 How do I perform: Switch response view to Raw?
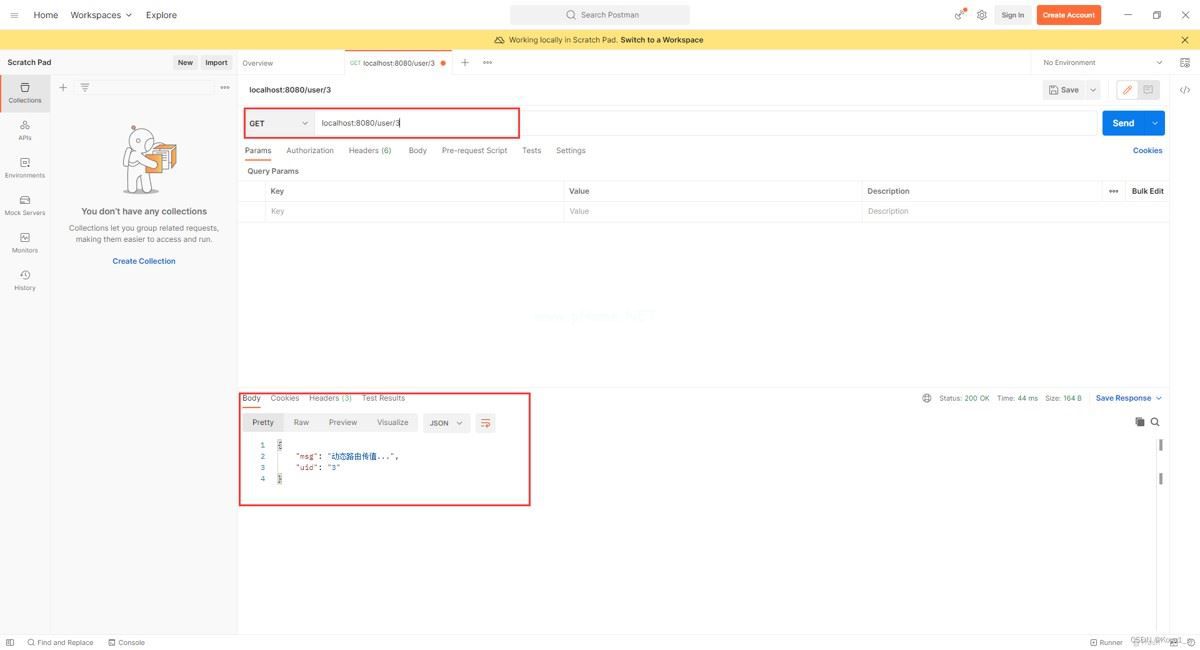[301, 423]
